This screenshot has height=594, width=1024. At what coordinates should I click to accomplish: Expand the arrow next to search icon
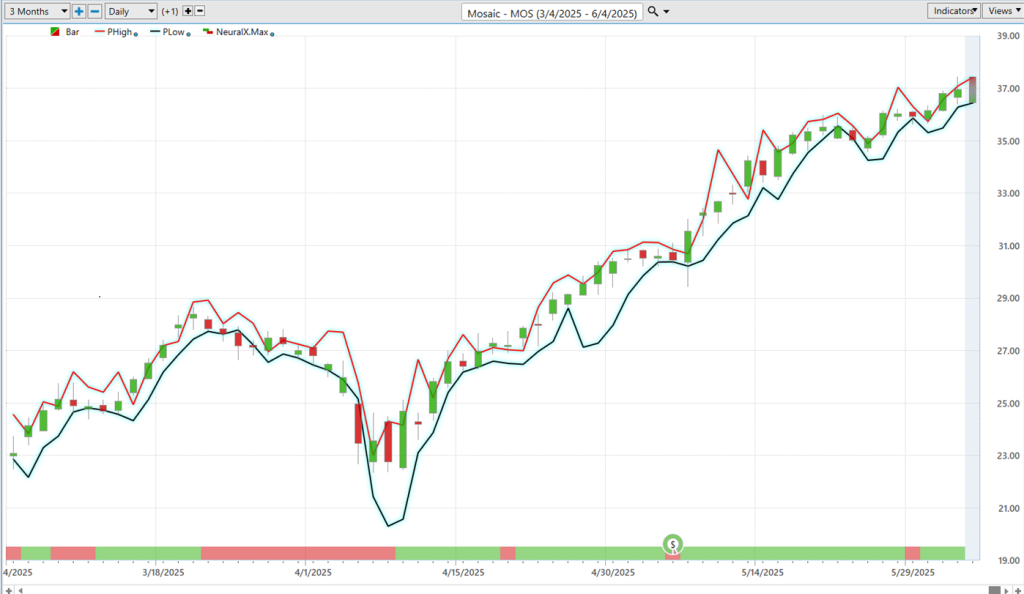667,12
